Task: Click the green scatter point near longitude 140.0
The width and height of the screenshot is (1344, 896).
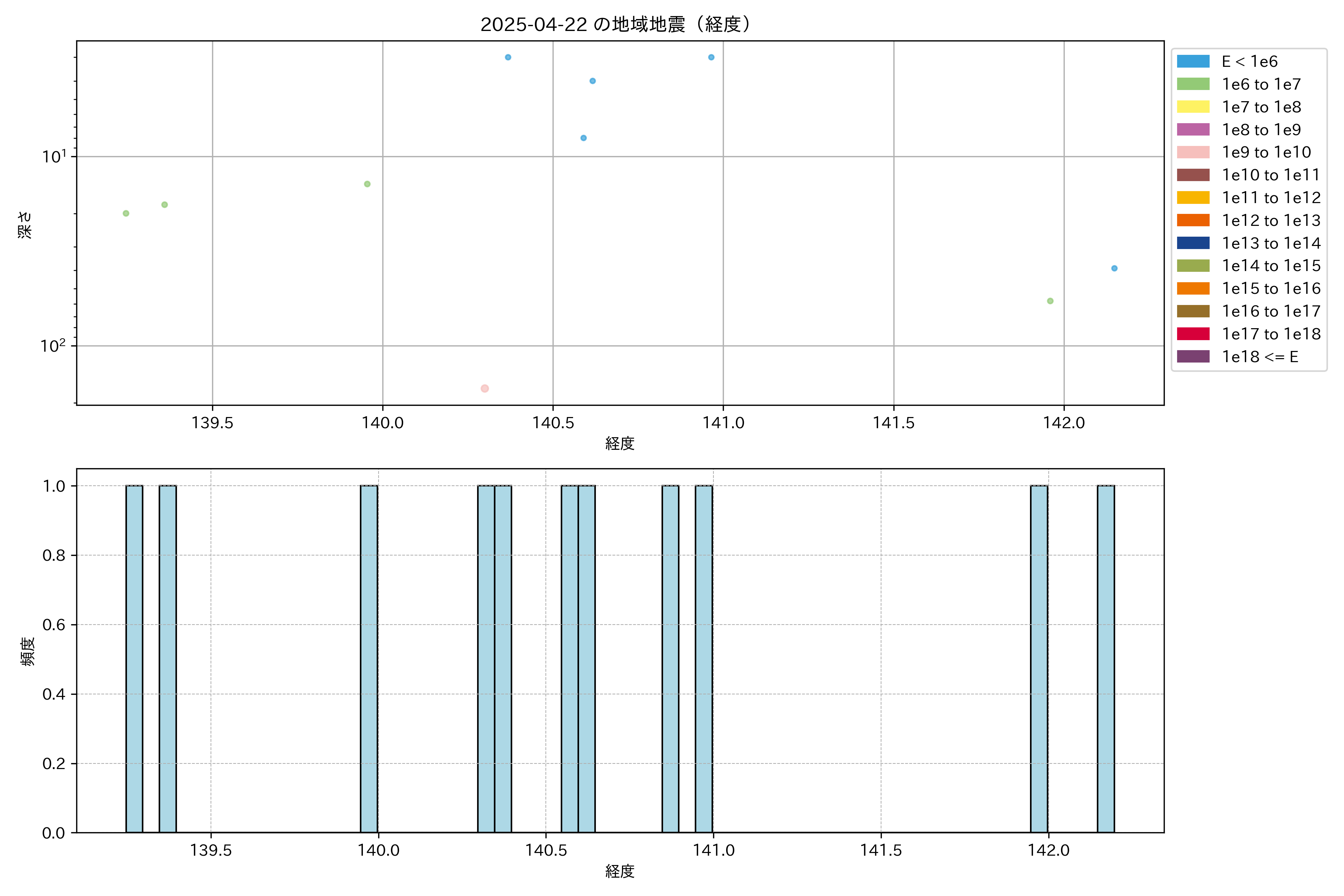Action: [367, 184]
